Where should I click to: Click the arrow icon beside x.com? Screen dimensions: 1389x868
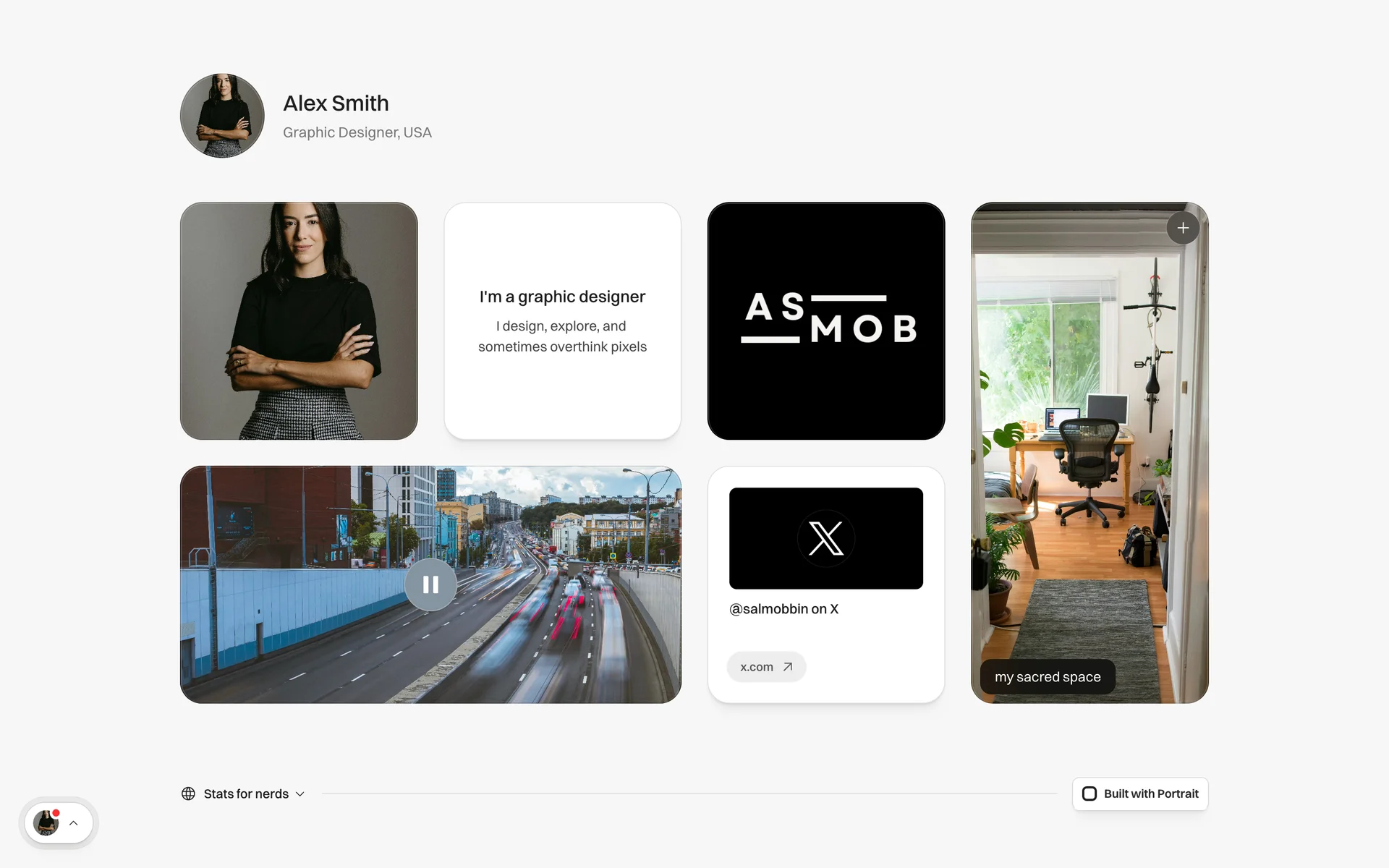click(x=788, y=667)
